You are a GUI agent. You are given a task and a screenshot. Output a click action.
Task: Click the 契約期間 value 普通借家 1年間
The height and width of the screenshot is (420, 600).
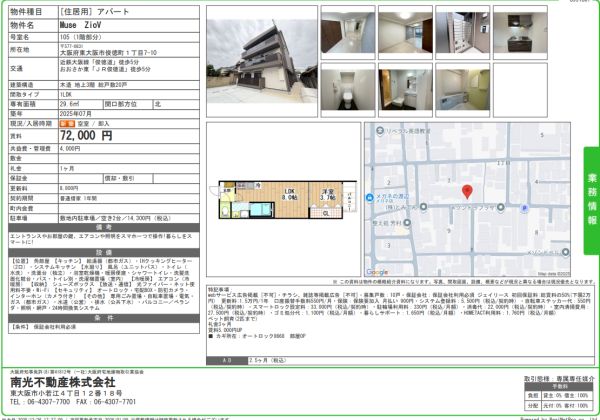pos(78,199)
